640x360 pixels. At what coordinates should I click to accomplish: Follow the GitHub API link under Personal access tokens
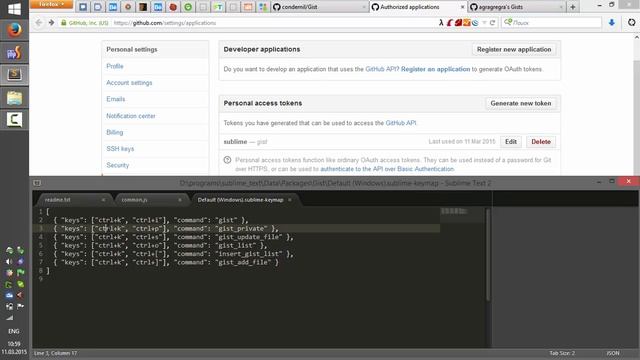(401, 123)
